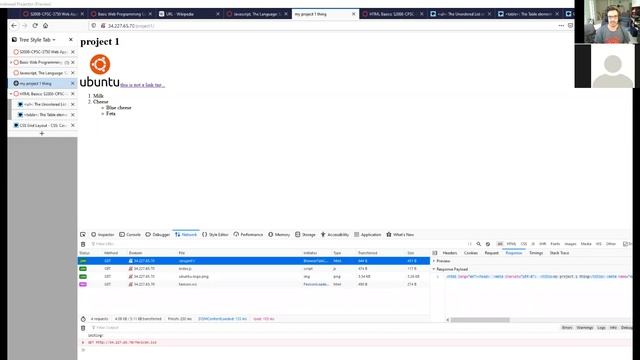Grab the response pane horizontal scrollbar
The height and width of the screenshot is (360, 640).
click(x=480, y=320)
